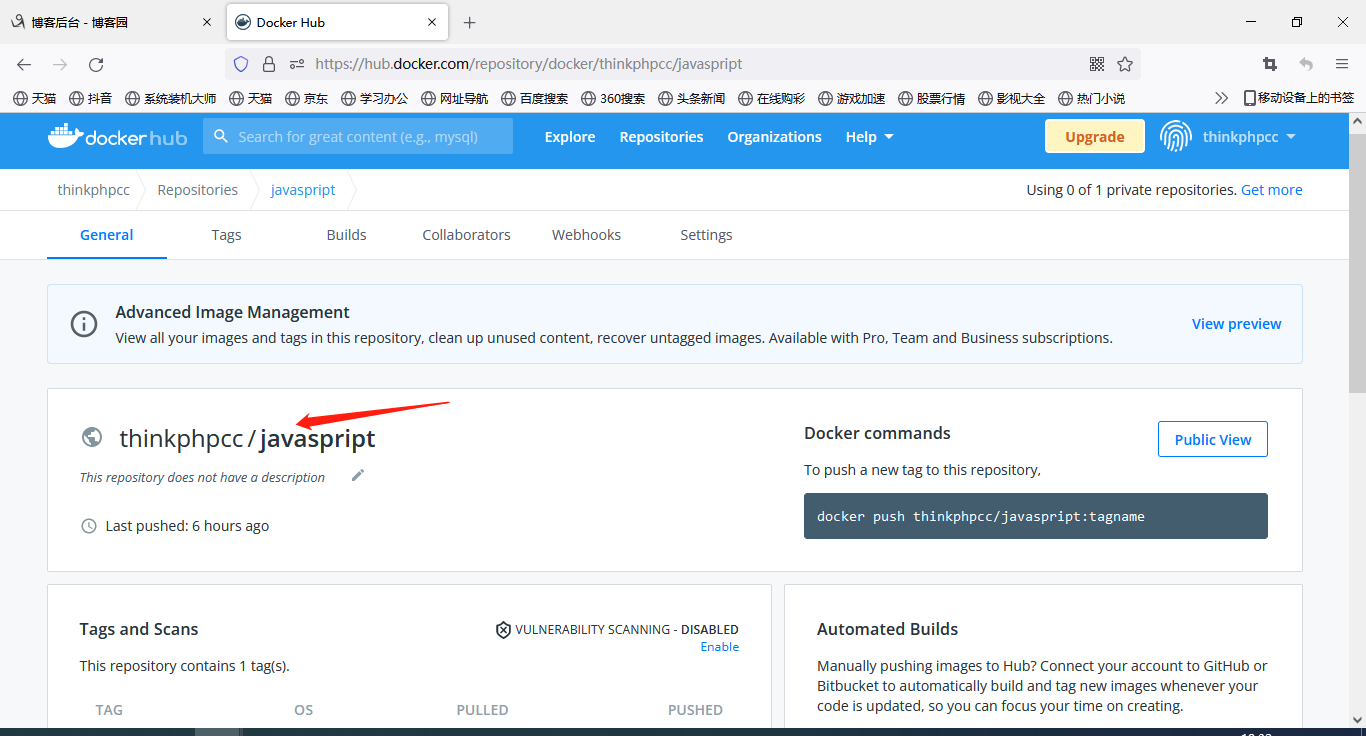The width and height of the screenshot is (1366, 736).
Task: Click the Upgrade button
Action: (1095, 137)
